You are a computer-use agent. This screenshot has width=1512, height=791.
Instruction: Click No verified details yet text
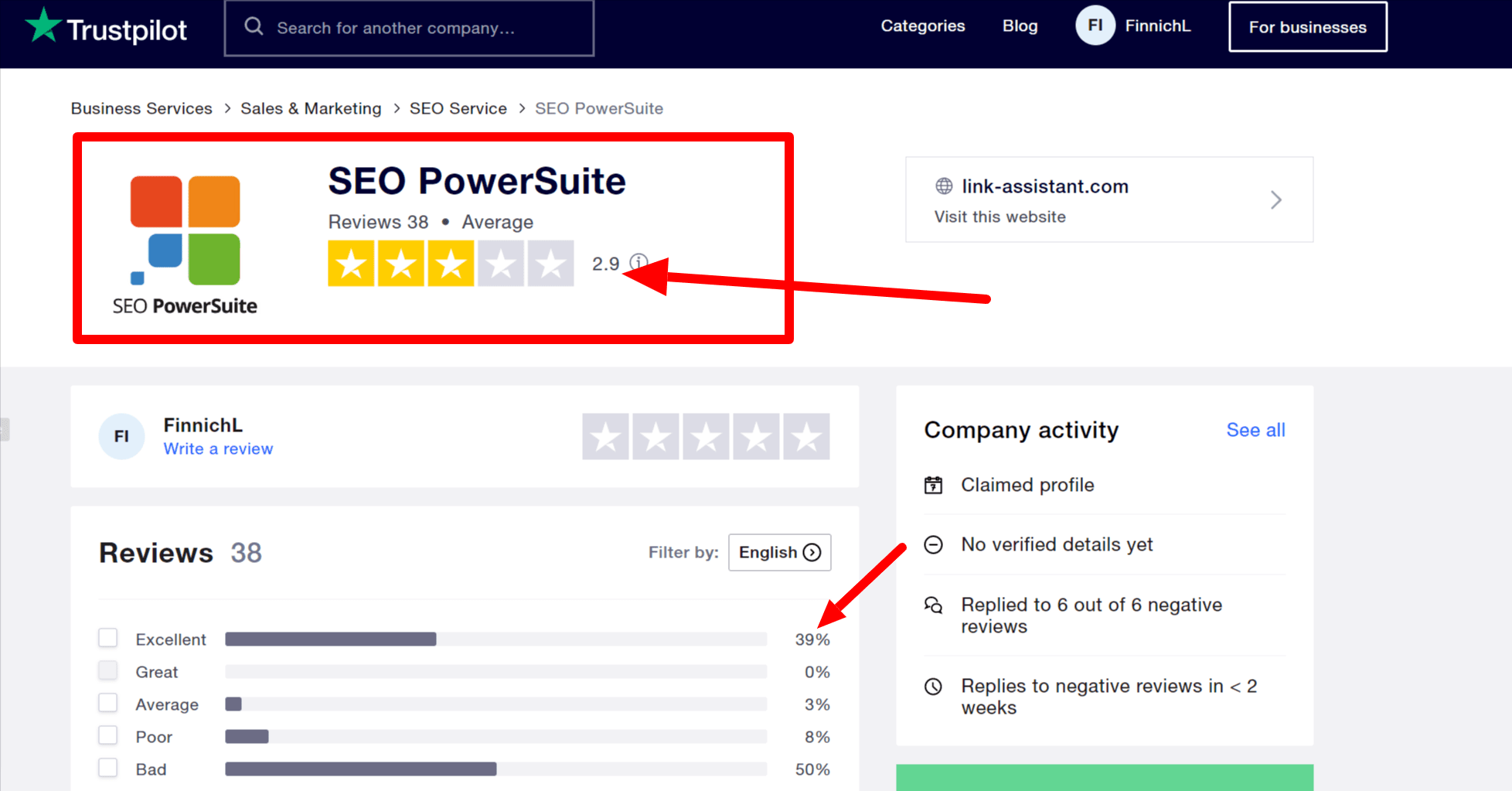pyautogui.click(x=1057, y=544)
